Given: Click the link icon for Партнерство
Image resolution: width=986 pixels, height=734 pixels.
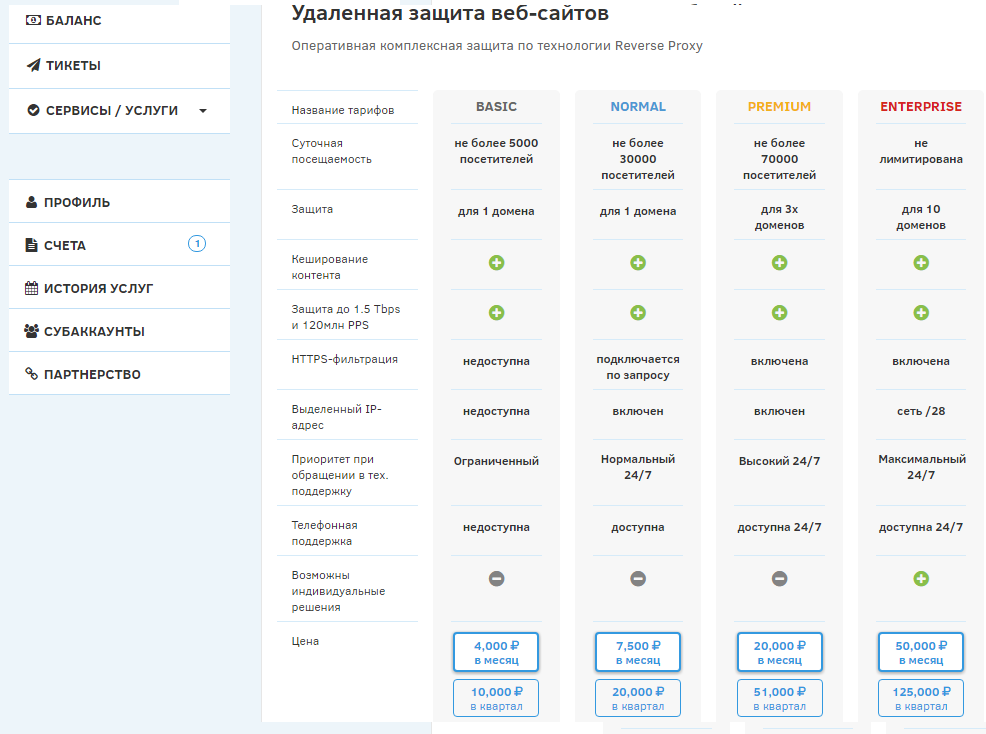Looking at the screenshot, I should coord(32,375).
